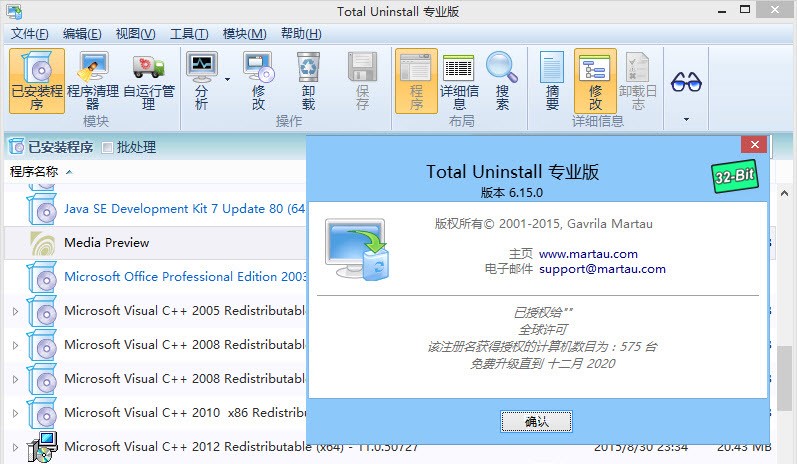Click the 保存 floppy disk button
The width and height of the screenshot is (797, 464).
(362, 81)
